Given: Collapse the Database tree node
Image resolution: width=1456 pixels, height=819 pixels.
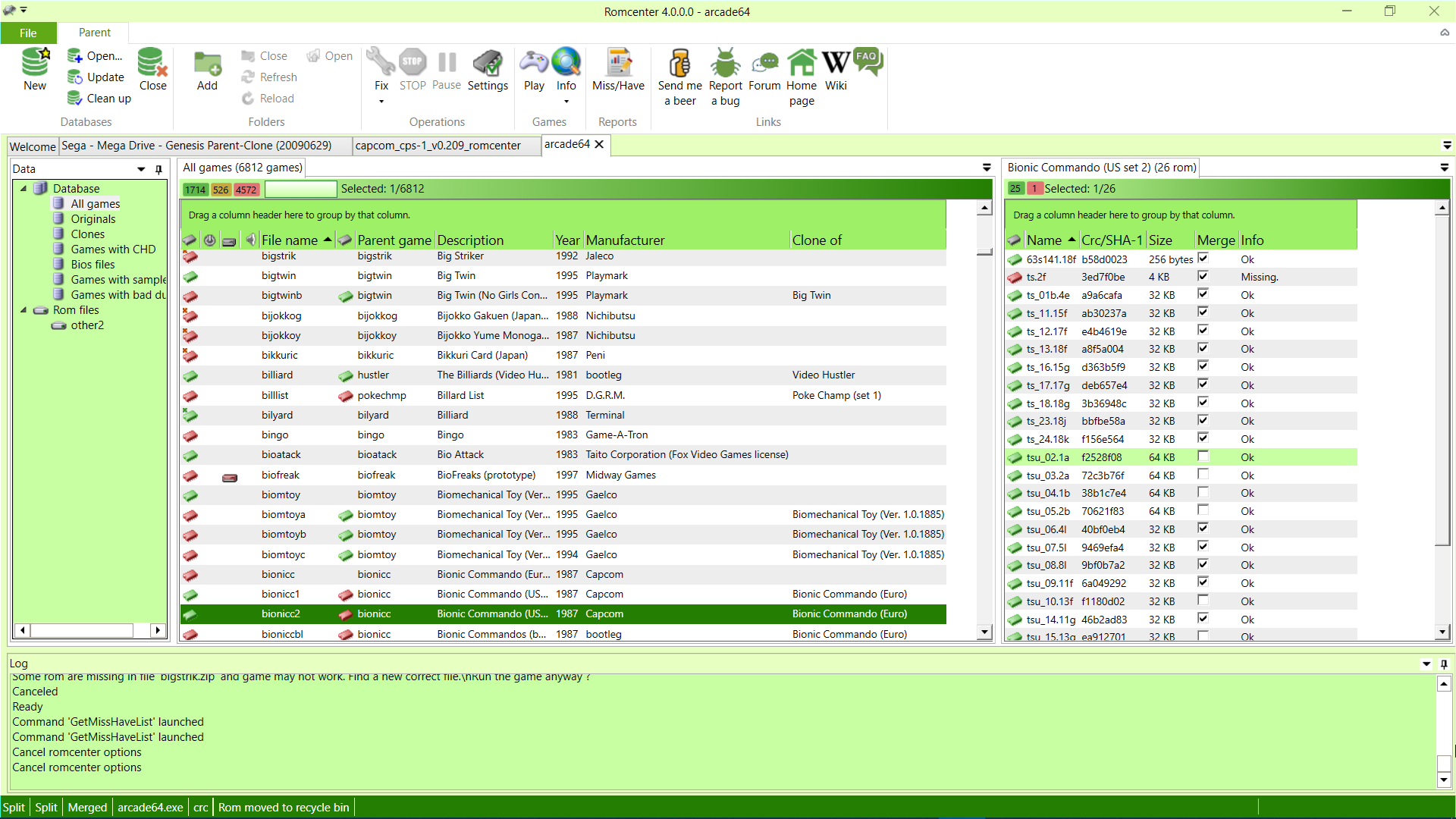Looking at the screenshot, I should click(x=23, y=189).
